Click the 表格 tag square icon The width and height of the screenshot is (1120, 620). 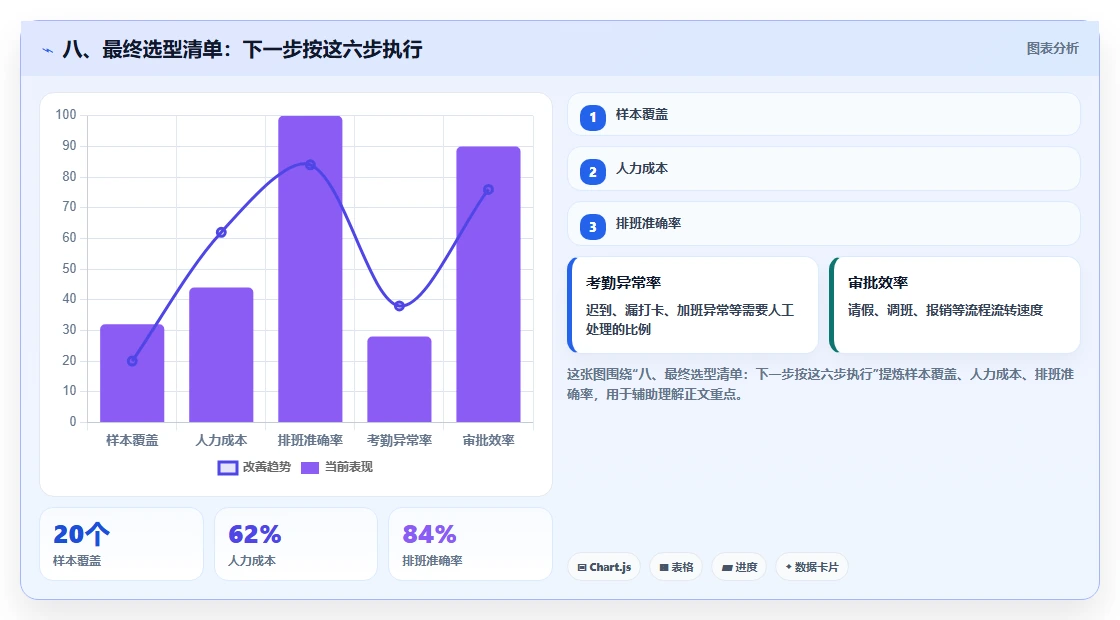click(664, 568)
